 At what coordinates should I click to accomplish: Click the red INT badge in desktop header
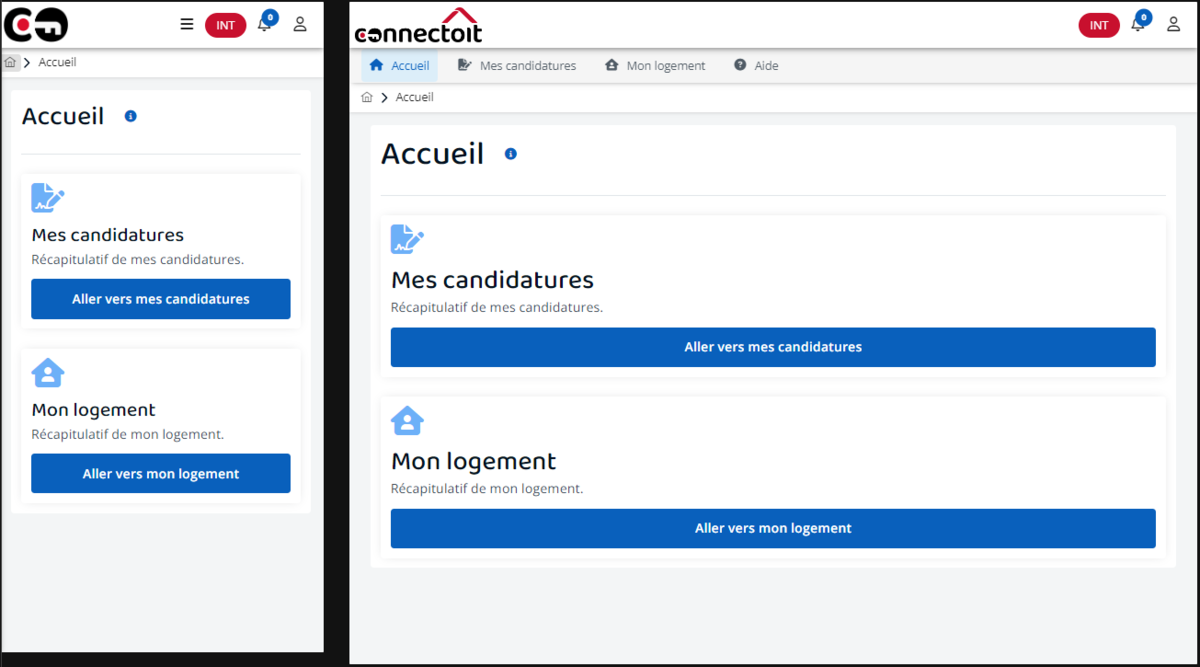[1099, 25]
